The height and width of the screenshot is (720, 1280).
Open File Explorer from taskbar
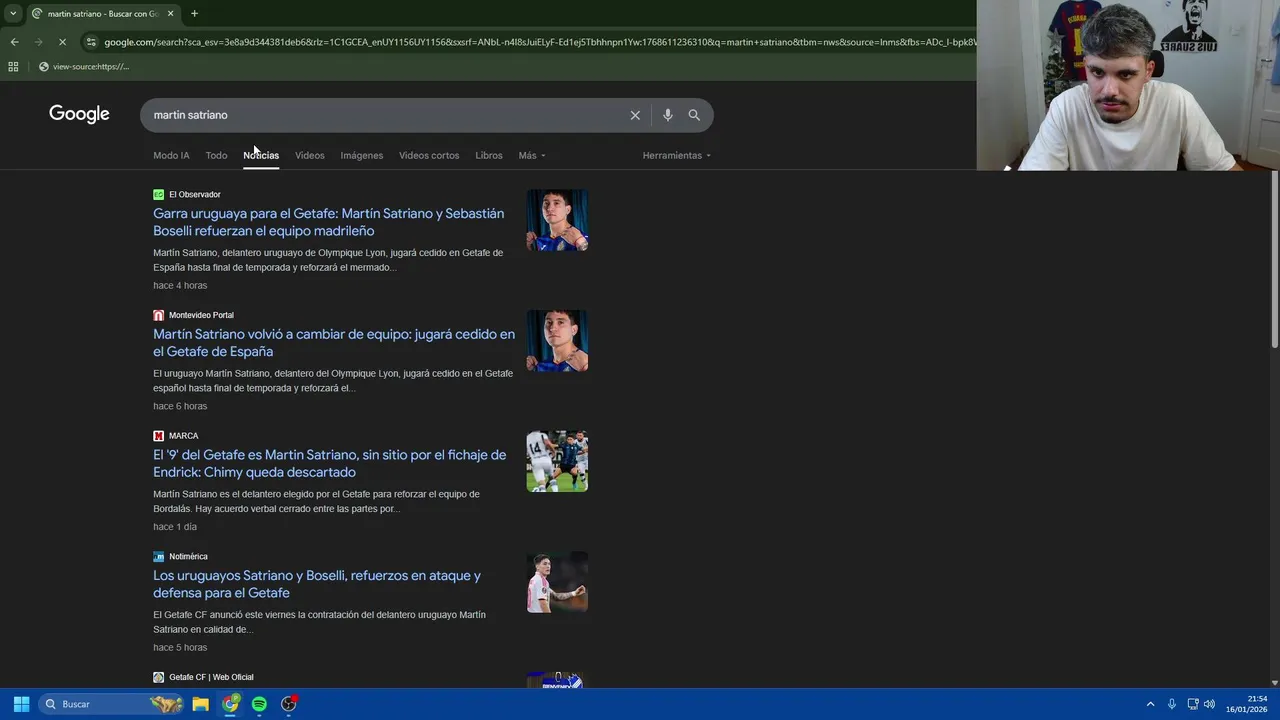pyautogui.click(x=200, y=704)
